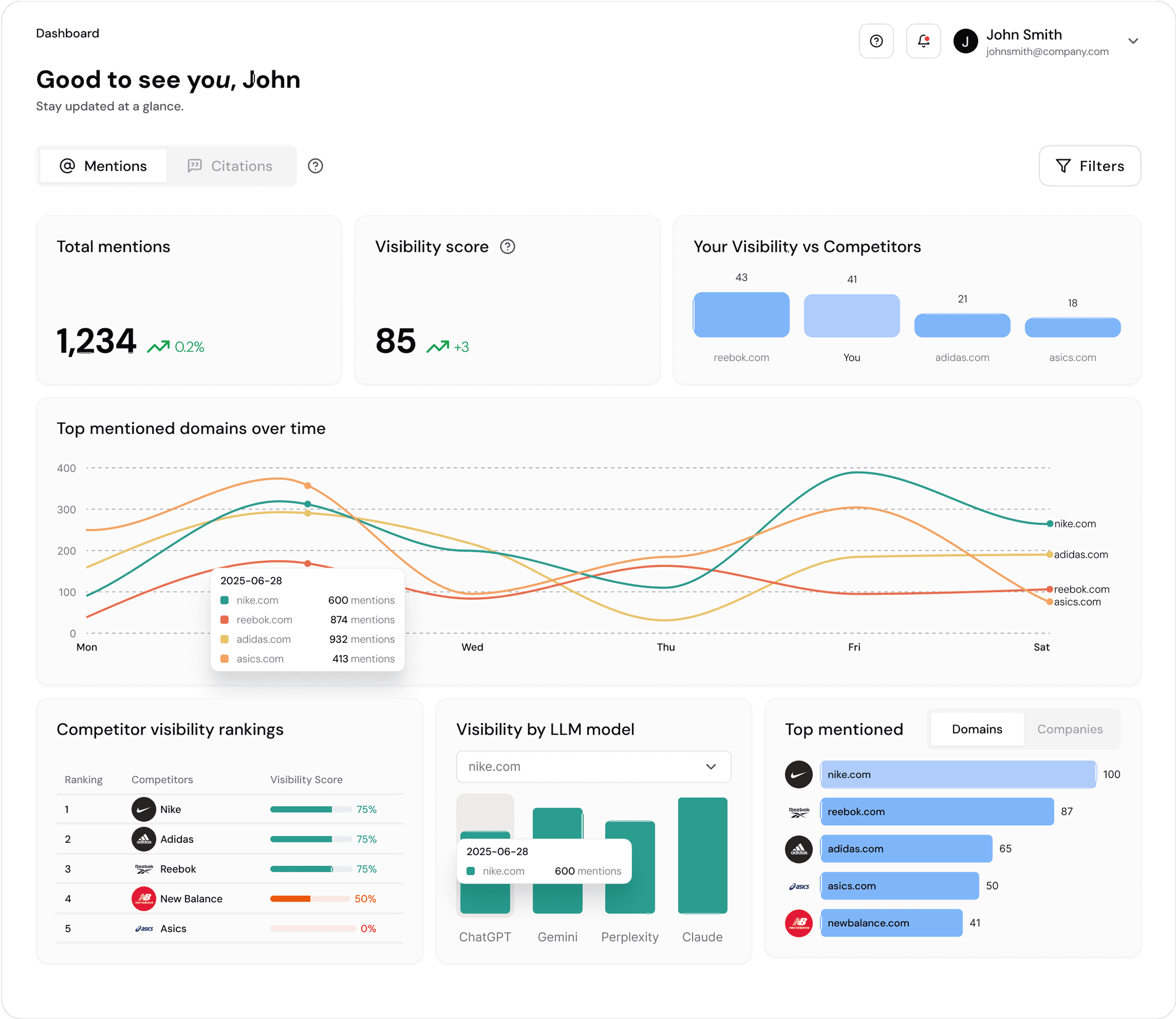1176x1019 pixels.
Task: Click the Reebok logo in the rankings table
Action: pyautogui.click(x=144, y=869)
